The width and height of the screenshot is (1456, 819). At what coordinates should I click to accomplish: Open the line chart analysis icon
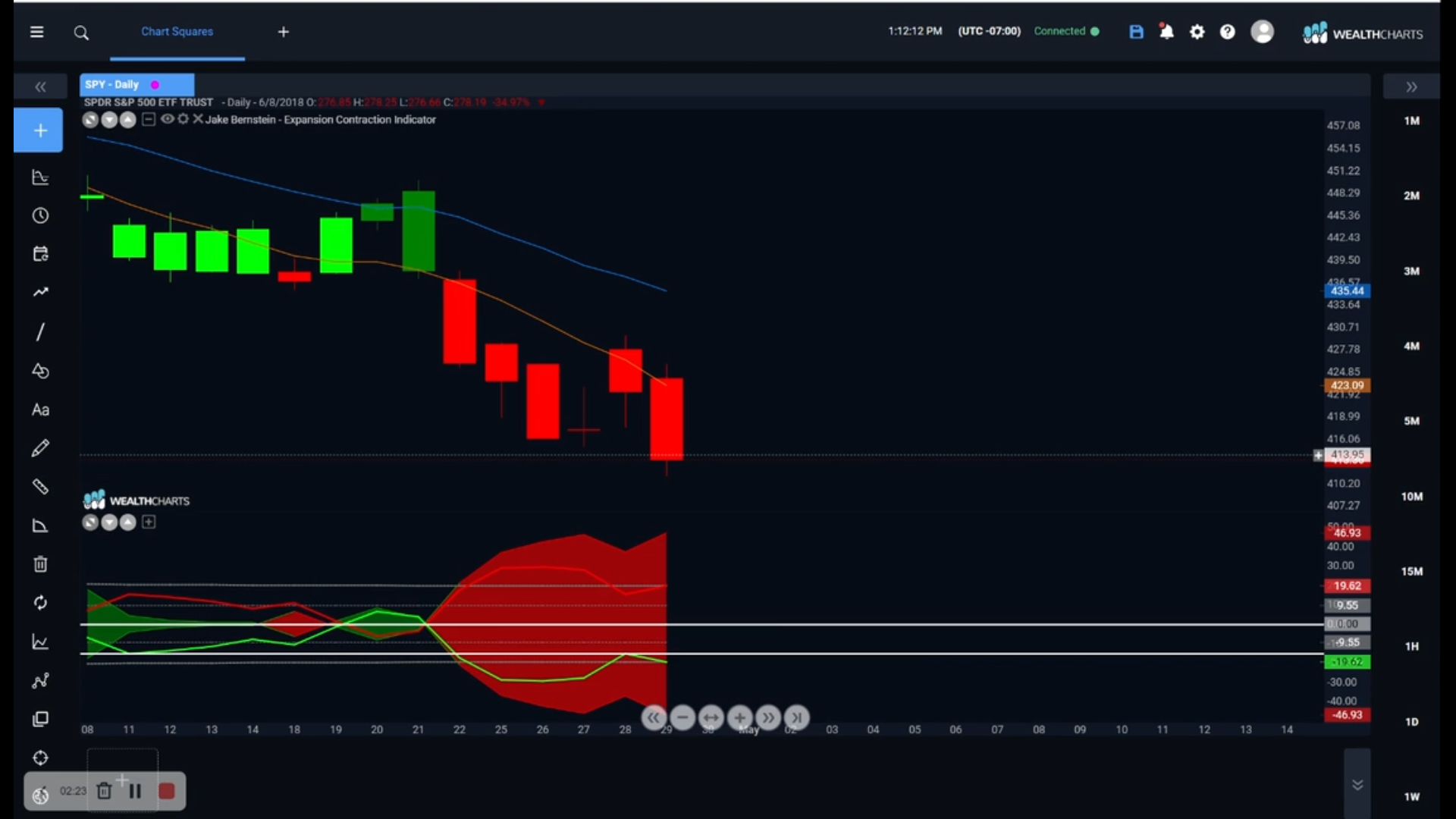40,642
